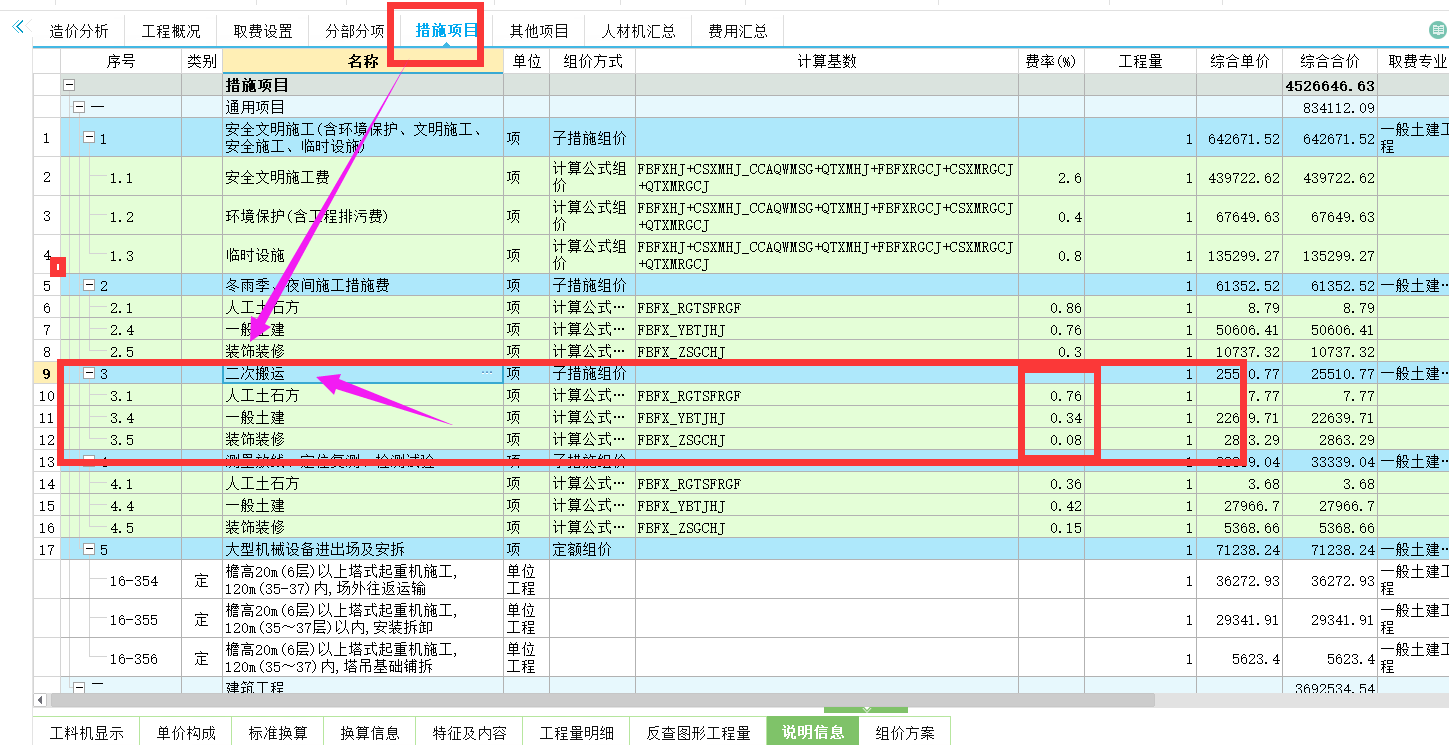This screenshot has width=1449, height=745.
Task: Open the 标准换算 bottom tab
Action: (278, 732)
